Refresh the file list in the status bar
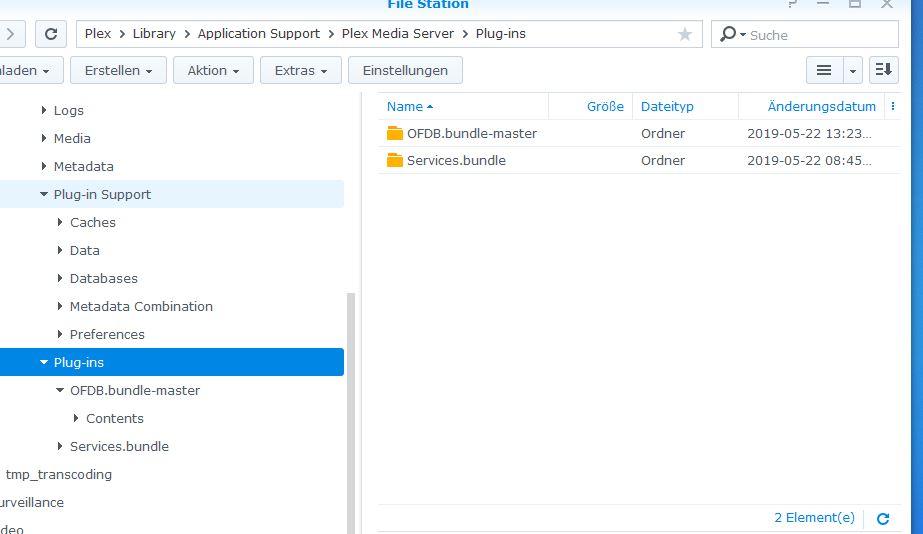Screen dimensions: 923x534 tap(883, 518)
